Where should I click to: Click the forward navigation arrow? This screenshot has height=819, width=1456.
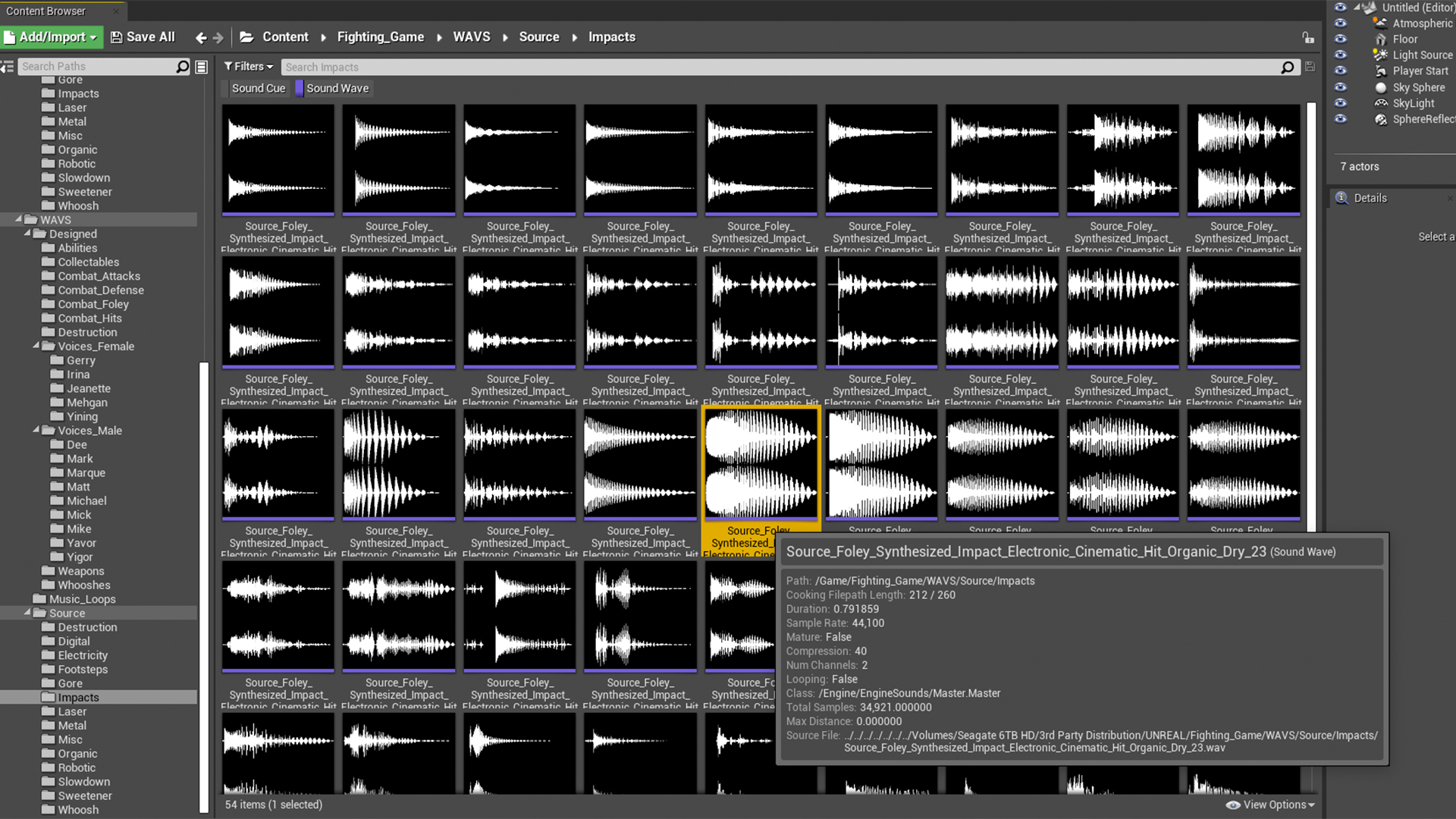(x=218, y=37)
